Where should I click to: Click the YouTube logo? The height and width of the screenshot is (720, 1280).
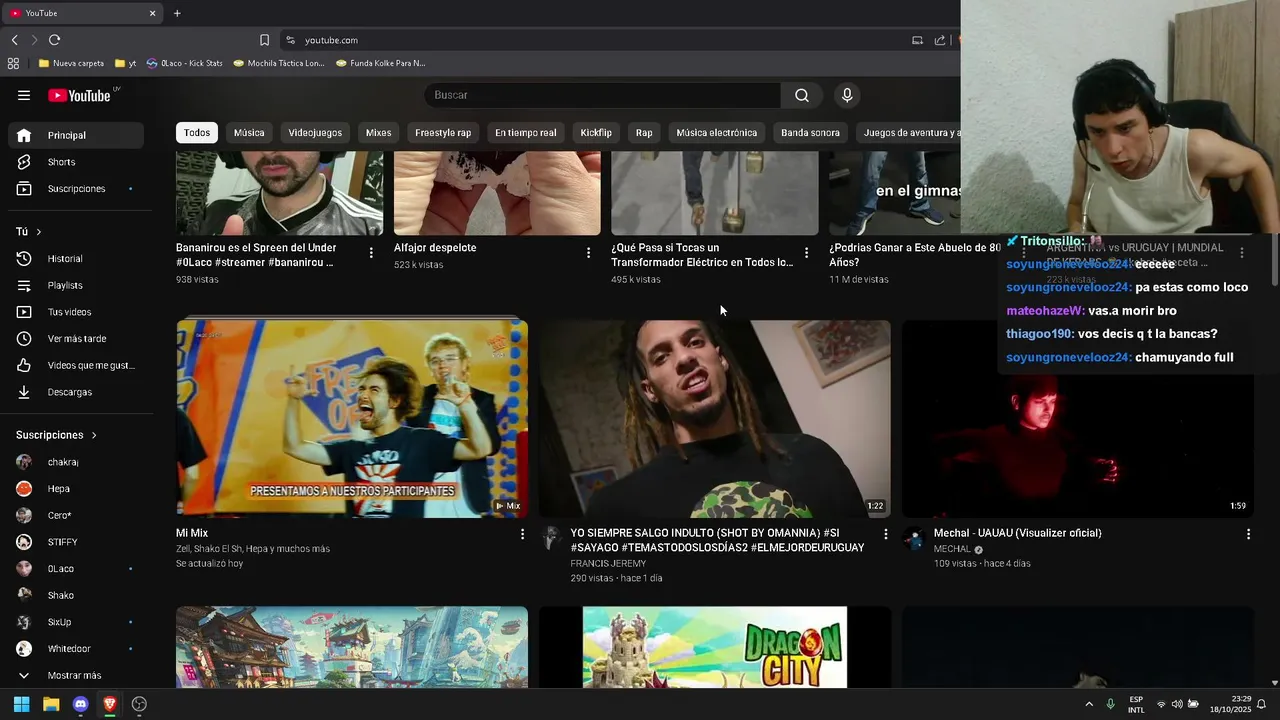[x=79, y=95]
